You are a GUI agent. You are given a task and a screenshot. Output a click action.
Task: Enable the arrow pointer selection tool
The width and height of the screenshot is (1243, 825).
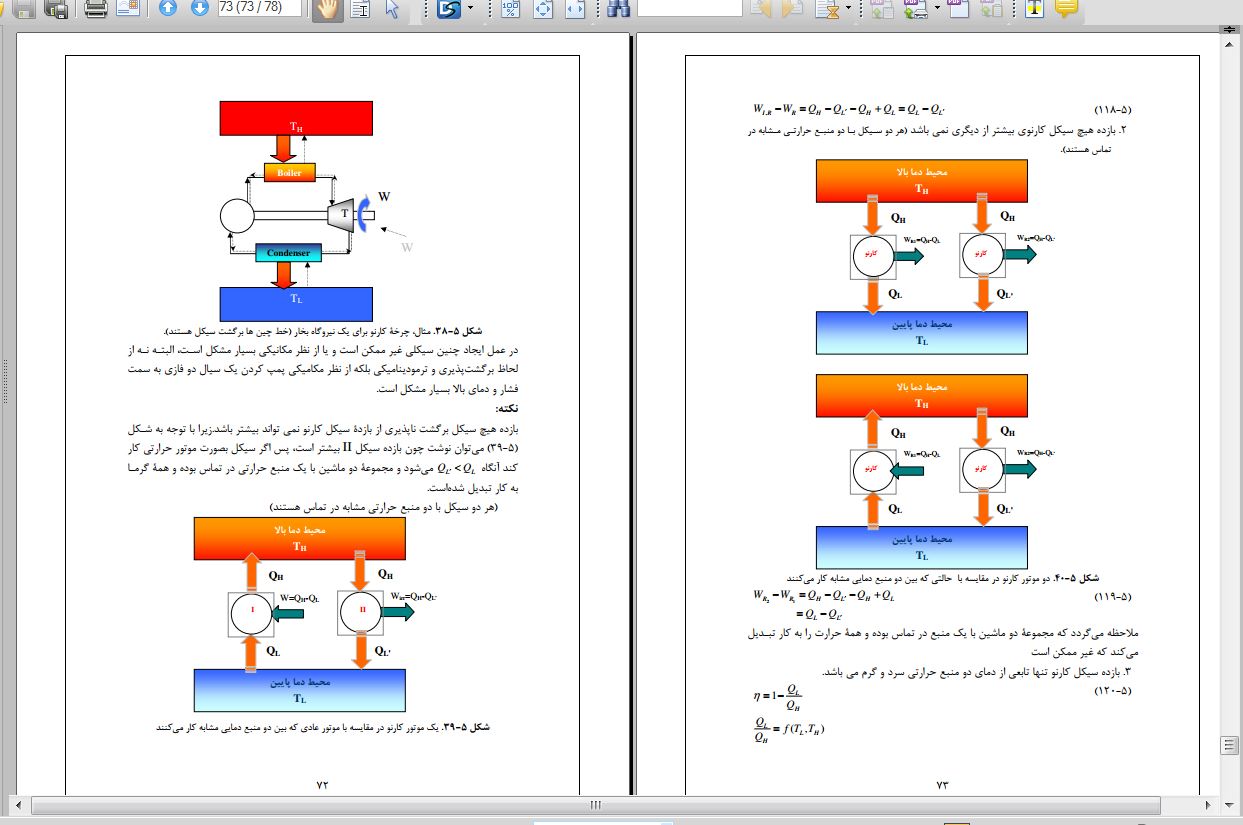coord(392,10)
